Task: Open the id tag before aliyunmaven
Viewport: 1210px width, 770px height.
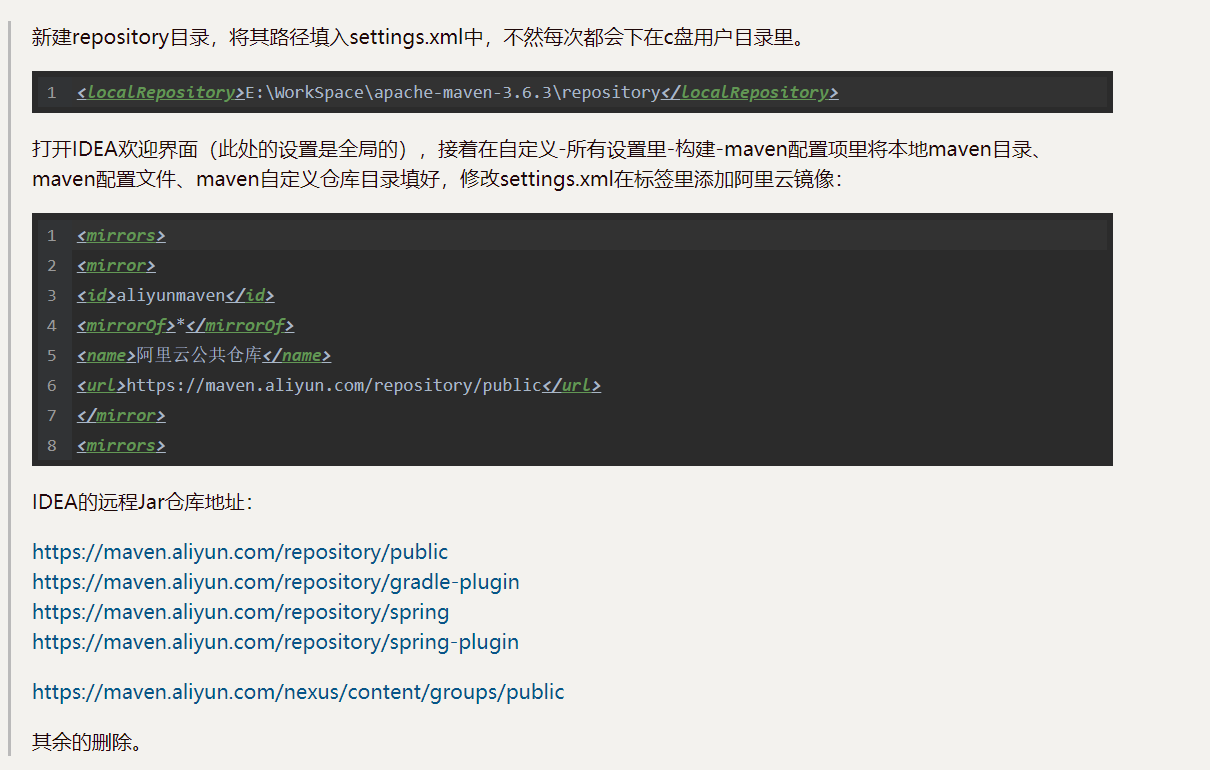Action: click(x=96, y=295)
